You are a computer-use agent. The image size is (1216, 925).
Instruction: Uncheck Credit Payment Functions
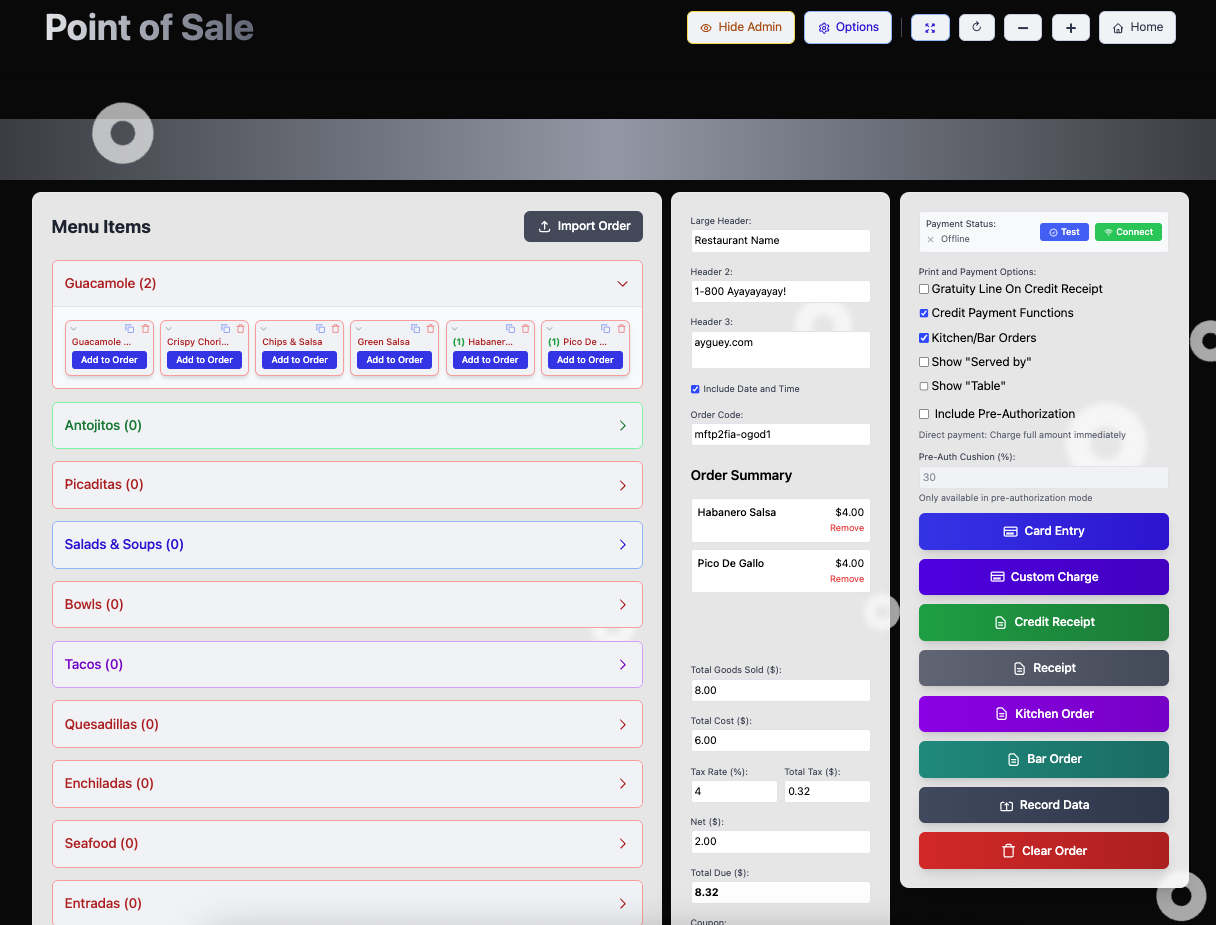tap(924, 313)
